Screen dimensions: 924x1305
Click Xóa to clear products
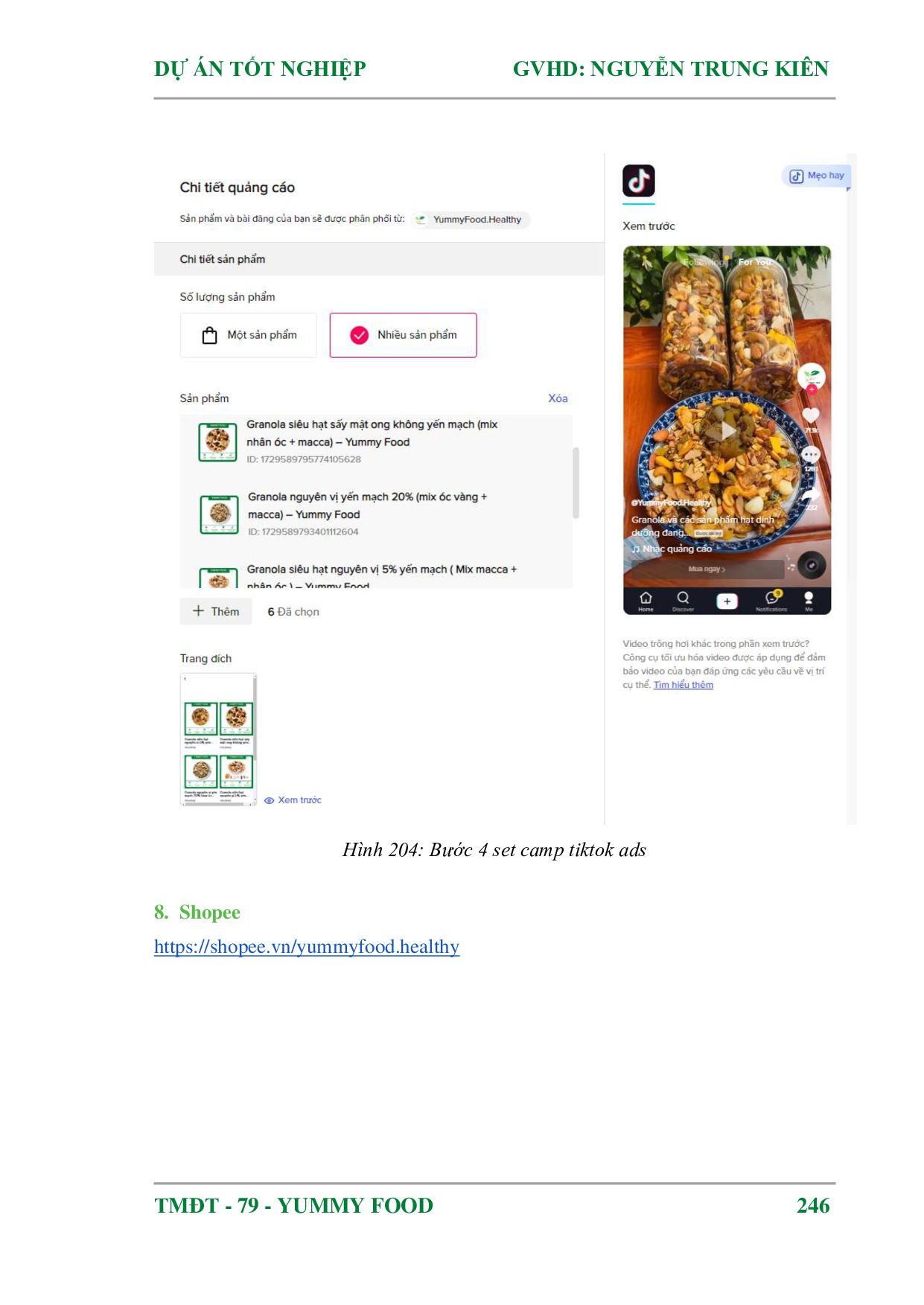[558, 398]
